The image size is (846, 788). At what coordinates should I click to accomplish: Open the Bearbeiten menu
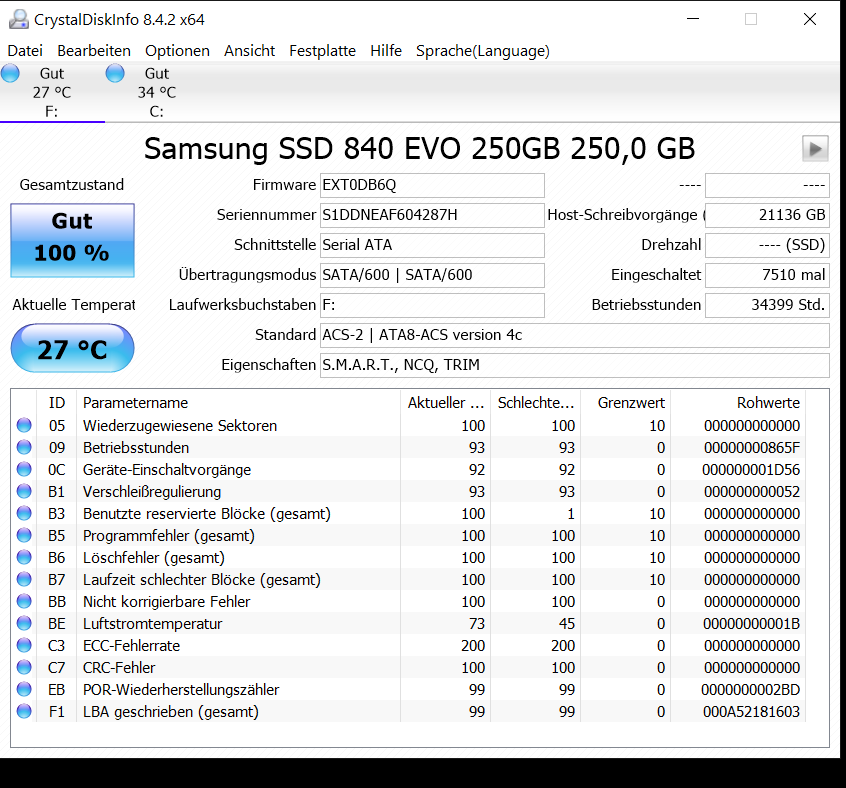tap(94, 51)
